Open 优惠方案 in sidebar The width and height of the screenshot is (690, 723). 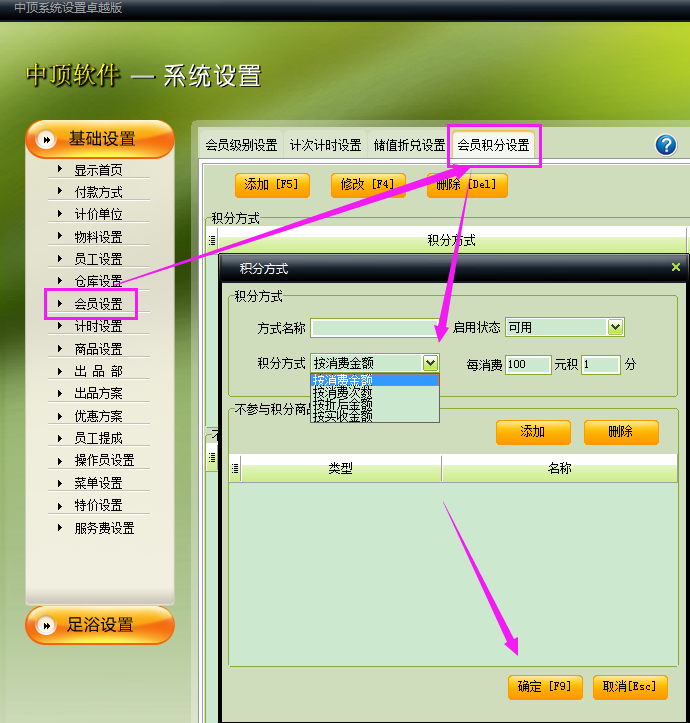98,416
